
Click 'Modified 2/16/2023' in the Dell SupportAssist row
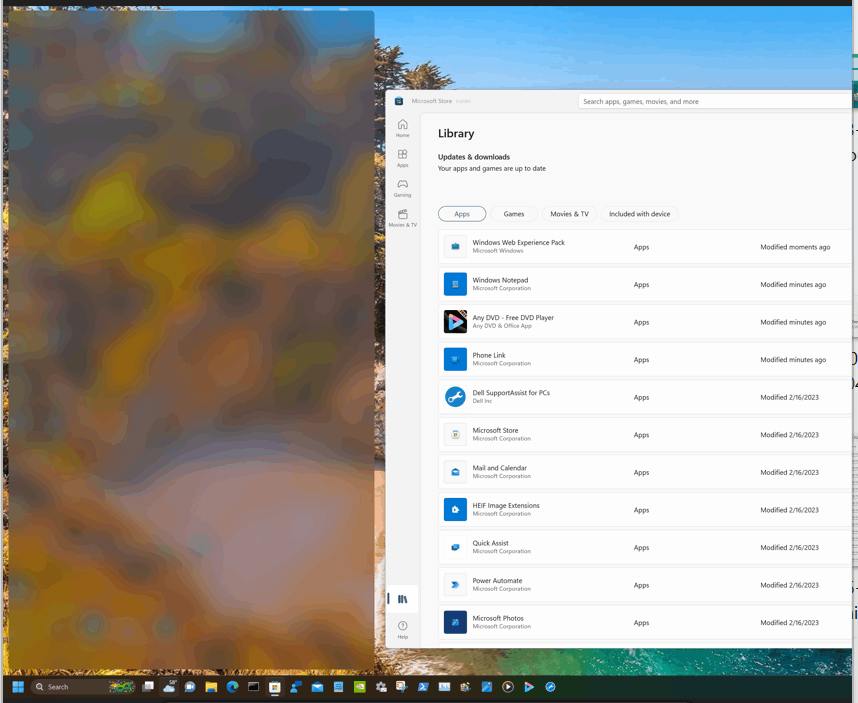pyautogui.click(x=790, y=397)
